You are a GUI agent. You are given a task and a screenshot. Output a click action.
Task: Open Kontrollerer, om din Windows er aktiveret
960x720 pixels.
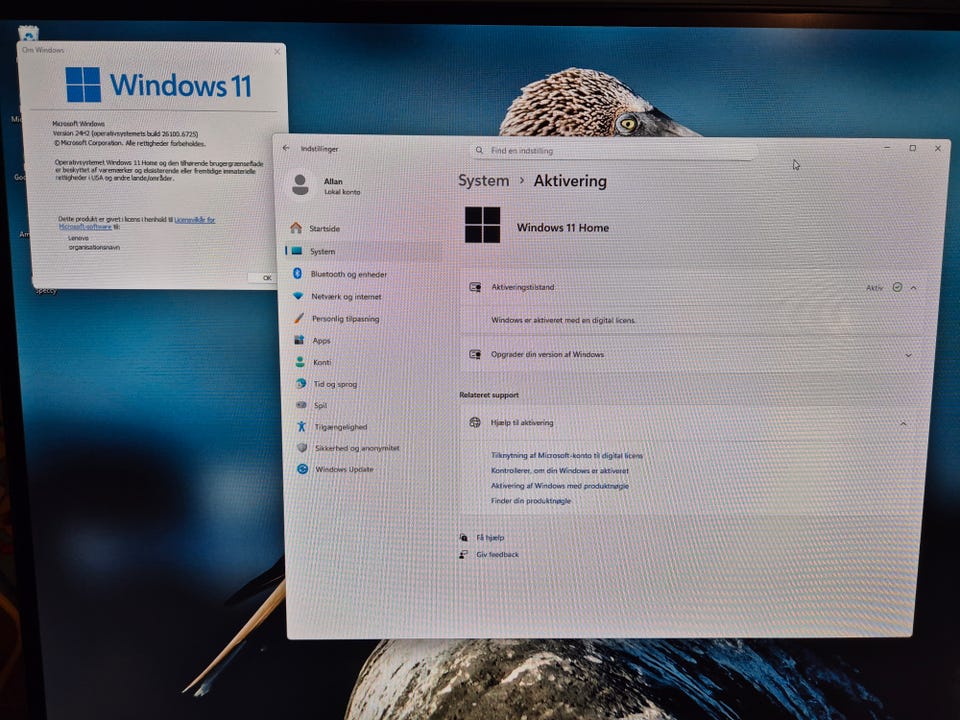560,470
